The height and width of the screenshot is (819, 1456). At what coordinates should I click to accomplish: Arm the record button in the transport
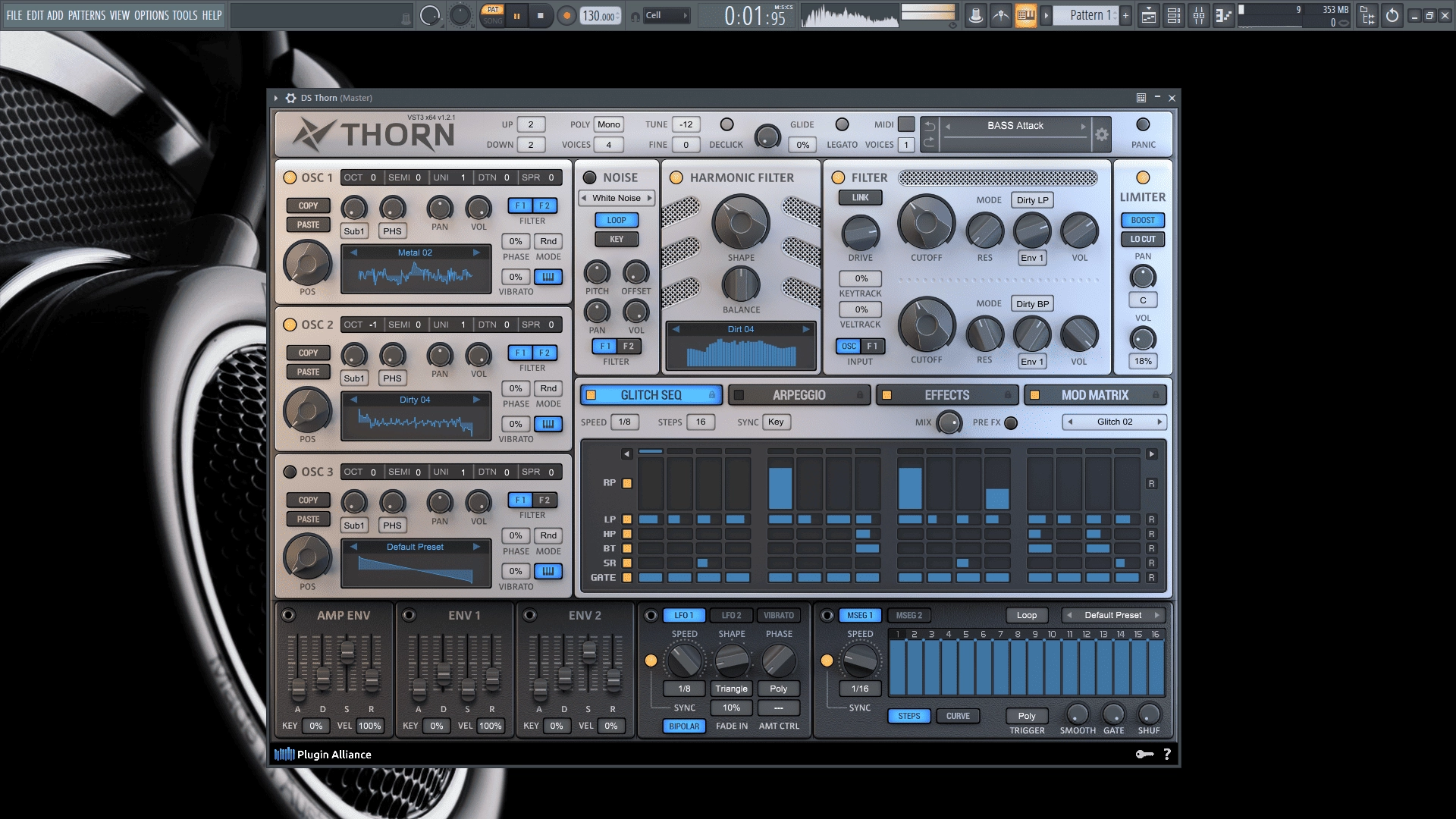tap(566, 15)
